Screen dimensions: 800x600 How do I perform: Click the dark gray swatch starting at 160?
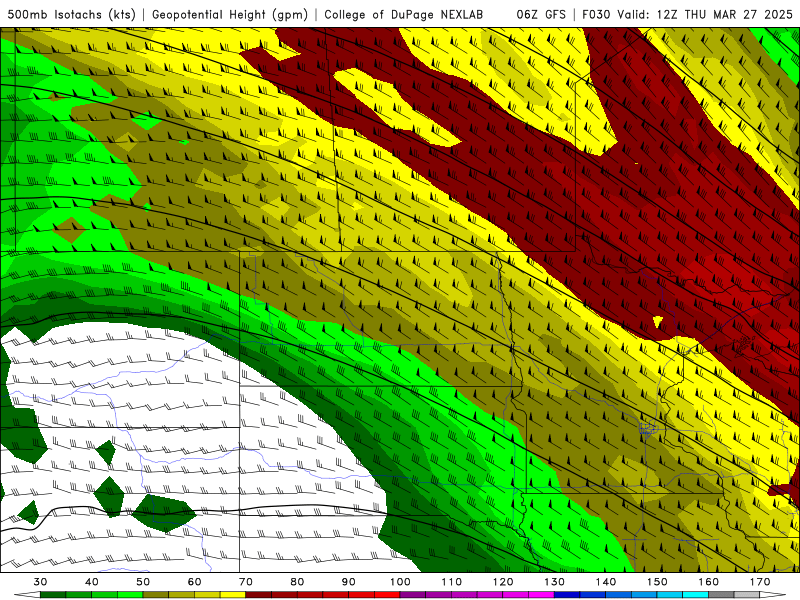point(721,595)
